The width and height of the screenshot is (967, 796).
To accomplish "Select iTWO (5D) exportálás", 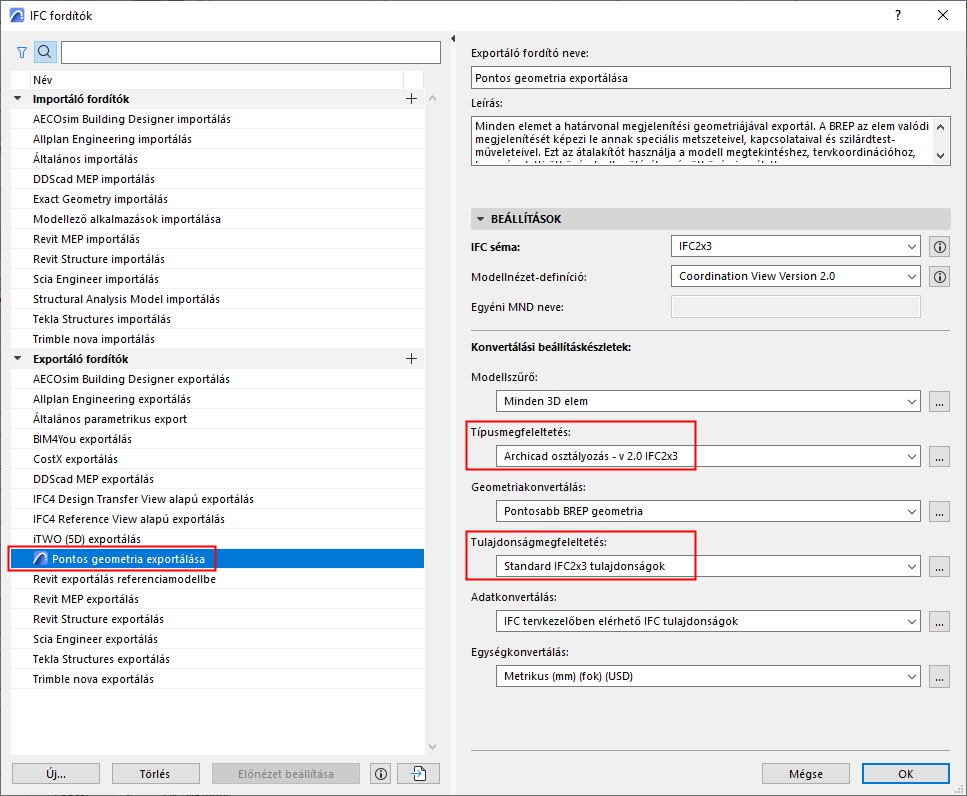I will (x=218, y=540).
